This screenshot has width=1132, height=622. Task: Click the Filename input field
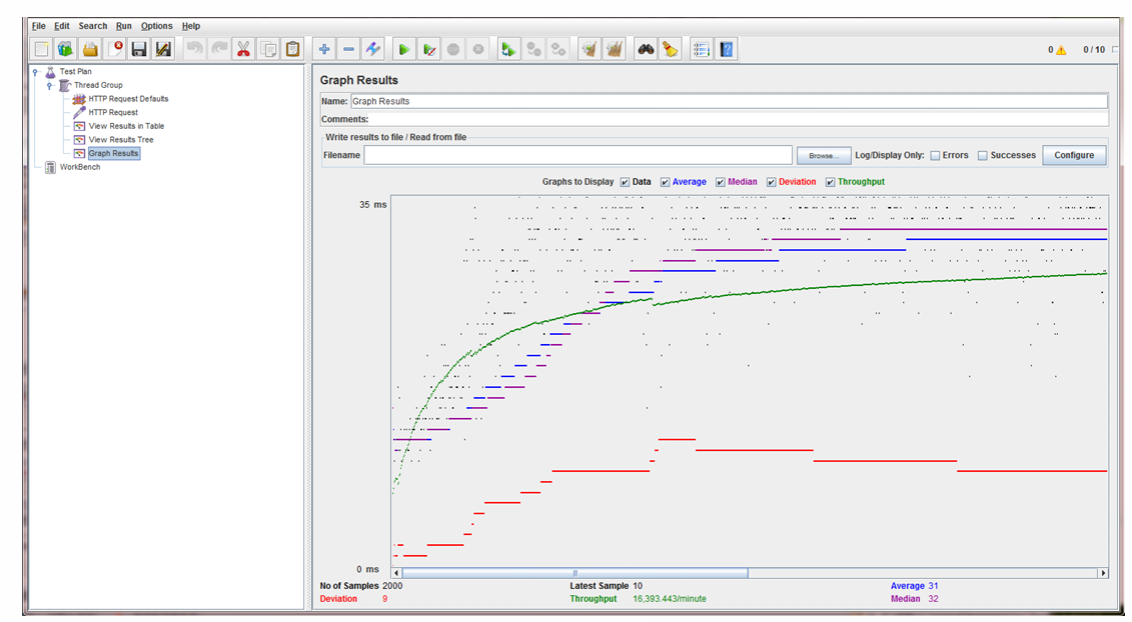tap(578, 155)
